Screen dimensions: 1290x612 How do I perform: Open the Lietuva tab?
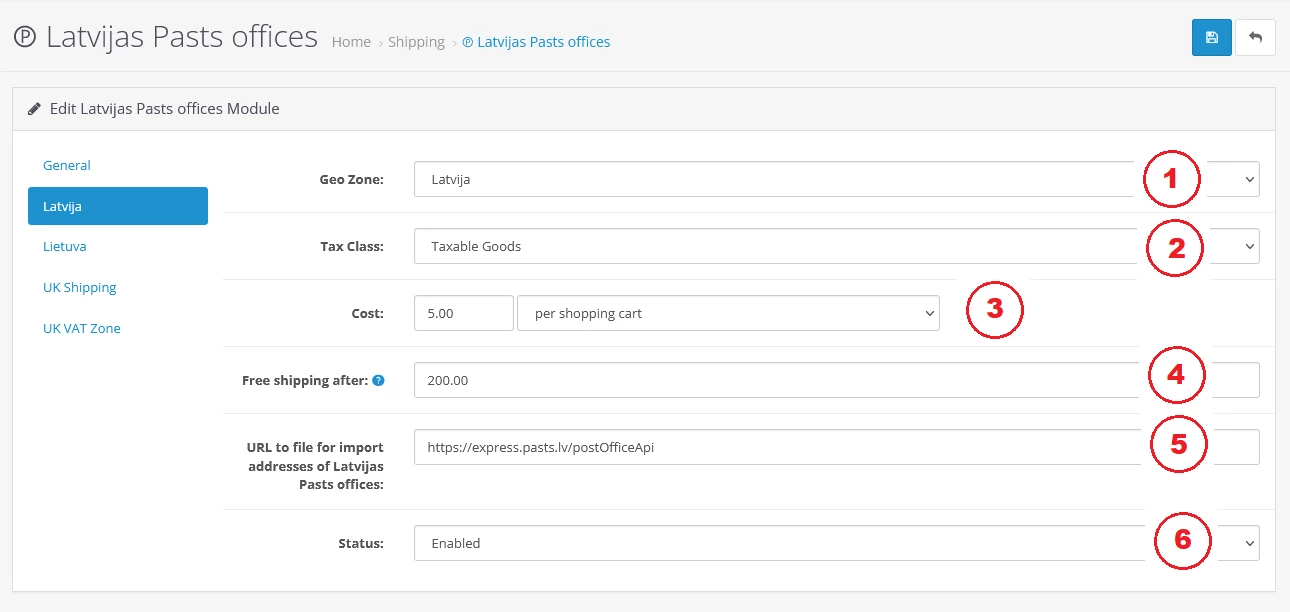[64, 247]
